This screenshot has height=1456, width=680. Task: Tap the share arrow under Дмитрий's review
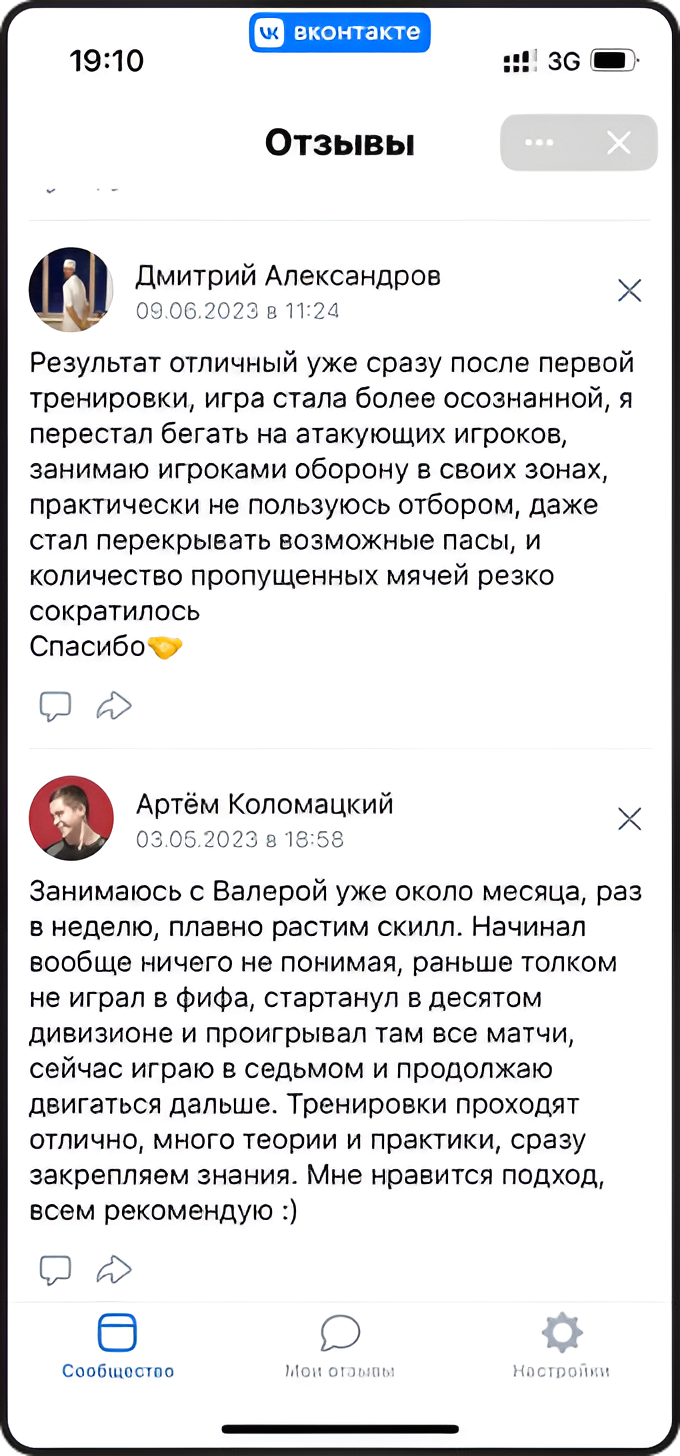click(x=114, y=706)
